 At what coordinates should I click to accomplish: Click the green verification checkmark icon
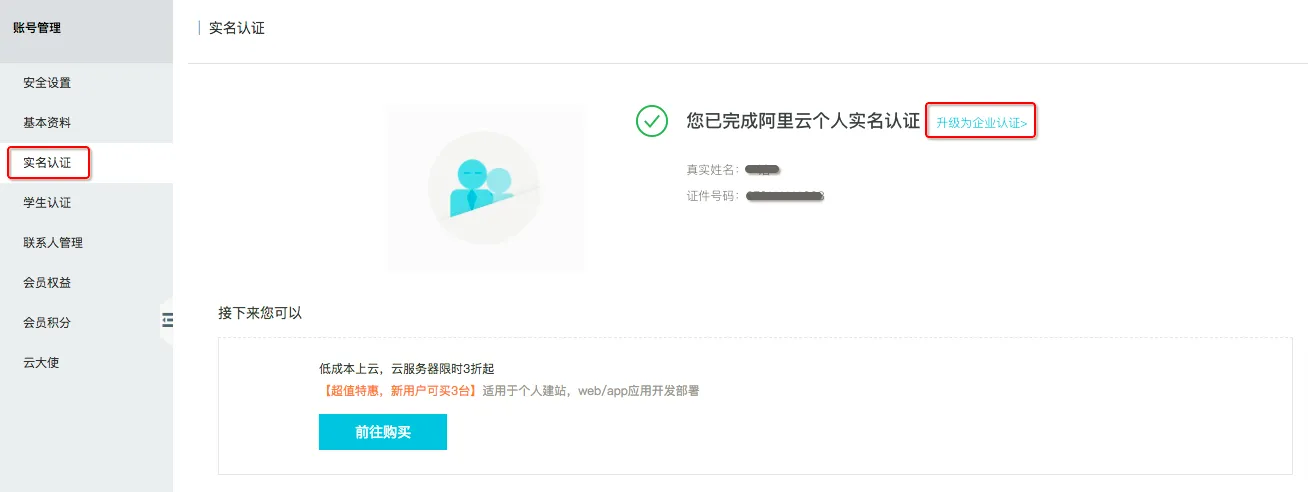pos(652,121)
